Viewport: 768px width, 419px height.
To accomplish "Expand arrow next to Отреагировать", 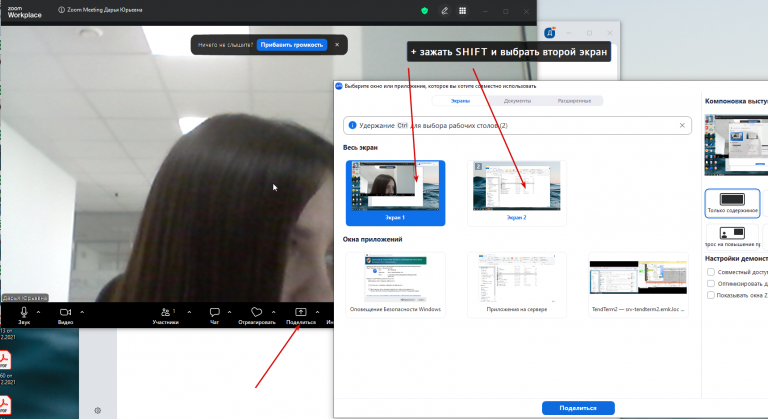I will [273, 312].
